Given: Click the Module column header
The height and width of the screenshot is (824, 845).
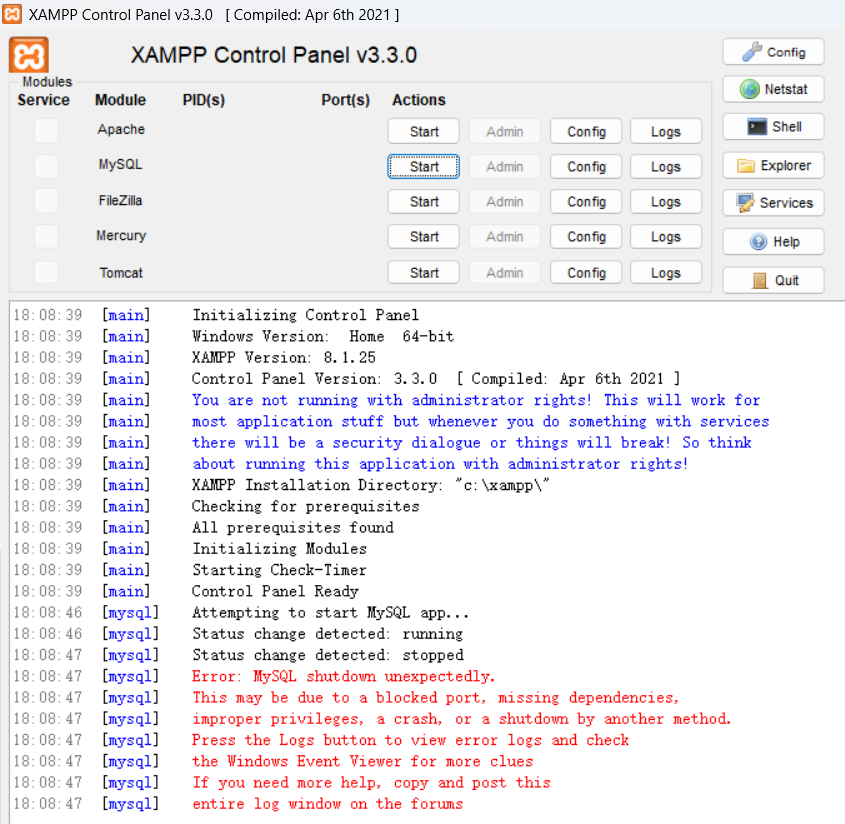Looking at the screenshot, I should [120, 100].
